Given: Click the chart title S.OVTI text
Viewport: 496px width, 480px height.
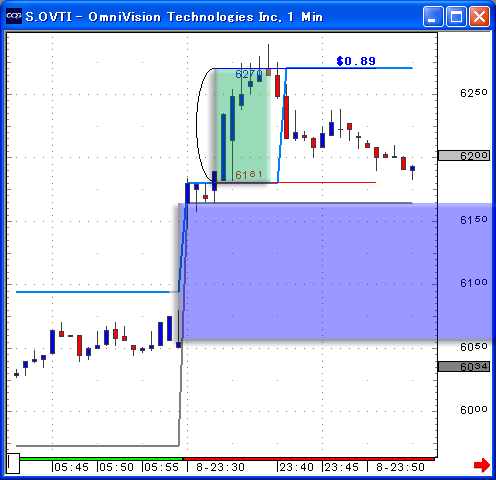Looking at the screenshot, I should click(x=49, y=17).
